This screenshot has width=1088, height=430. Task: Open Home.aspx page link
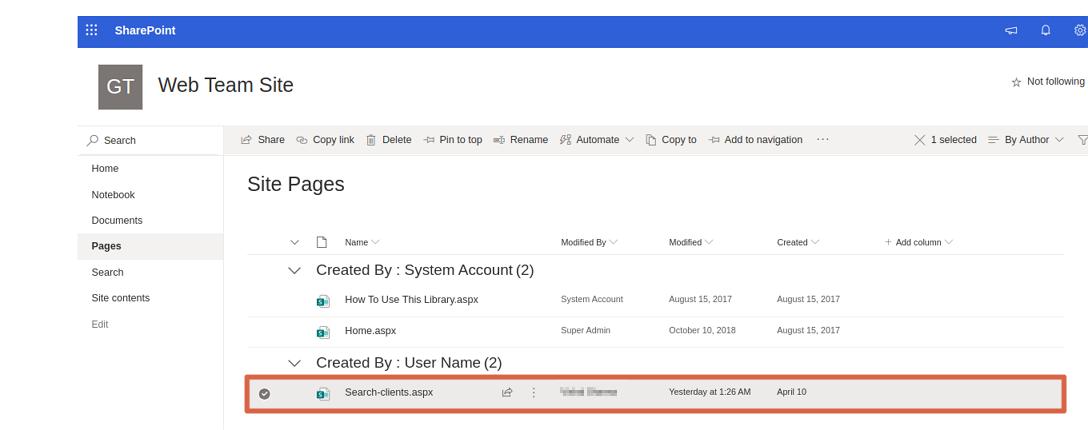[370, 330]
